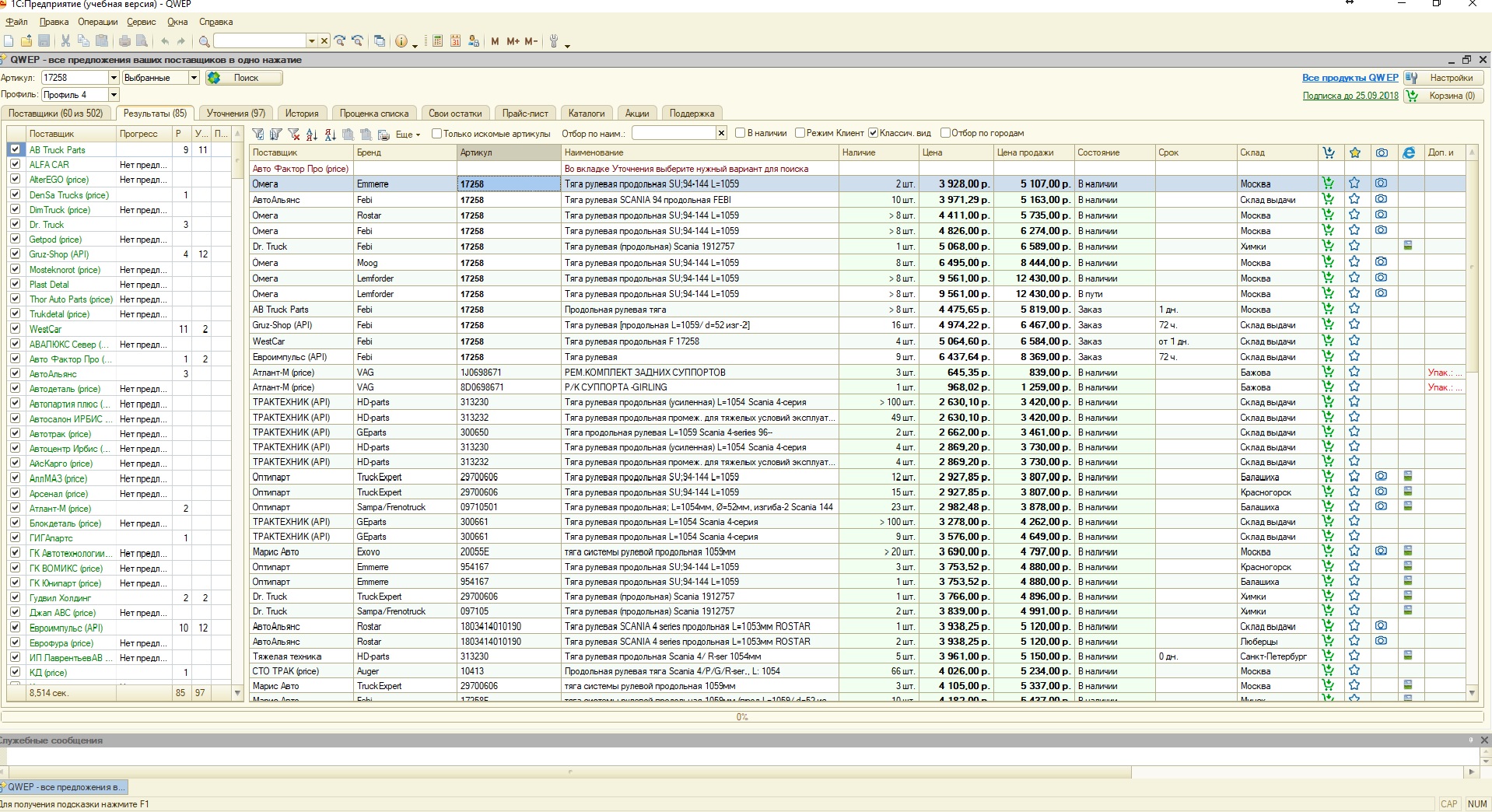The height and width of the screenshot is (812, 1492).
Task: Switch to 'Поставщики (60 из 502)' tab
Action: click(56, 114)
